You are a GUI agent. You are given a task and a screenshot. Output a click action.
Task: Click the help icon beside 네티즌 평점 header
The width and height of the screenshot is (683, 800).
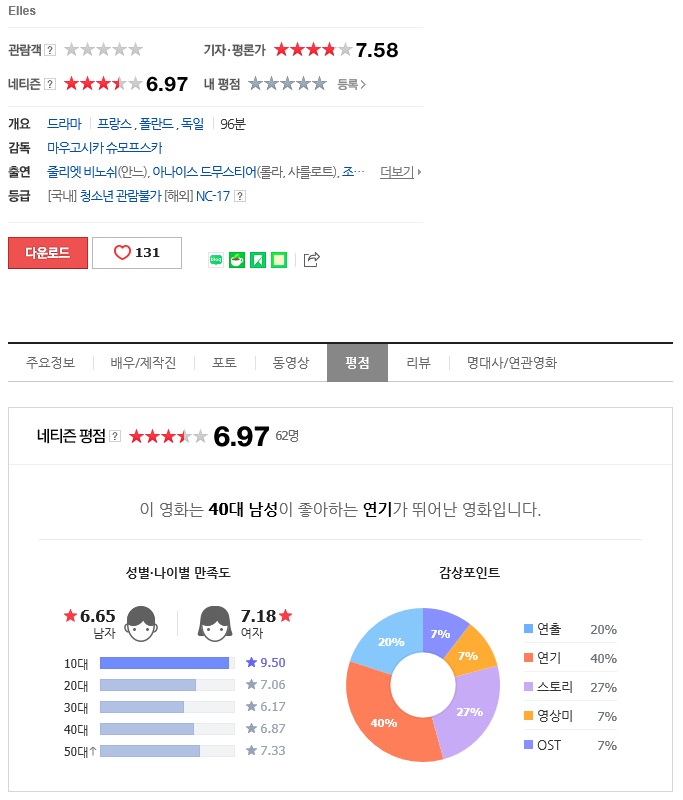click(x=115, y=436)
